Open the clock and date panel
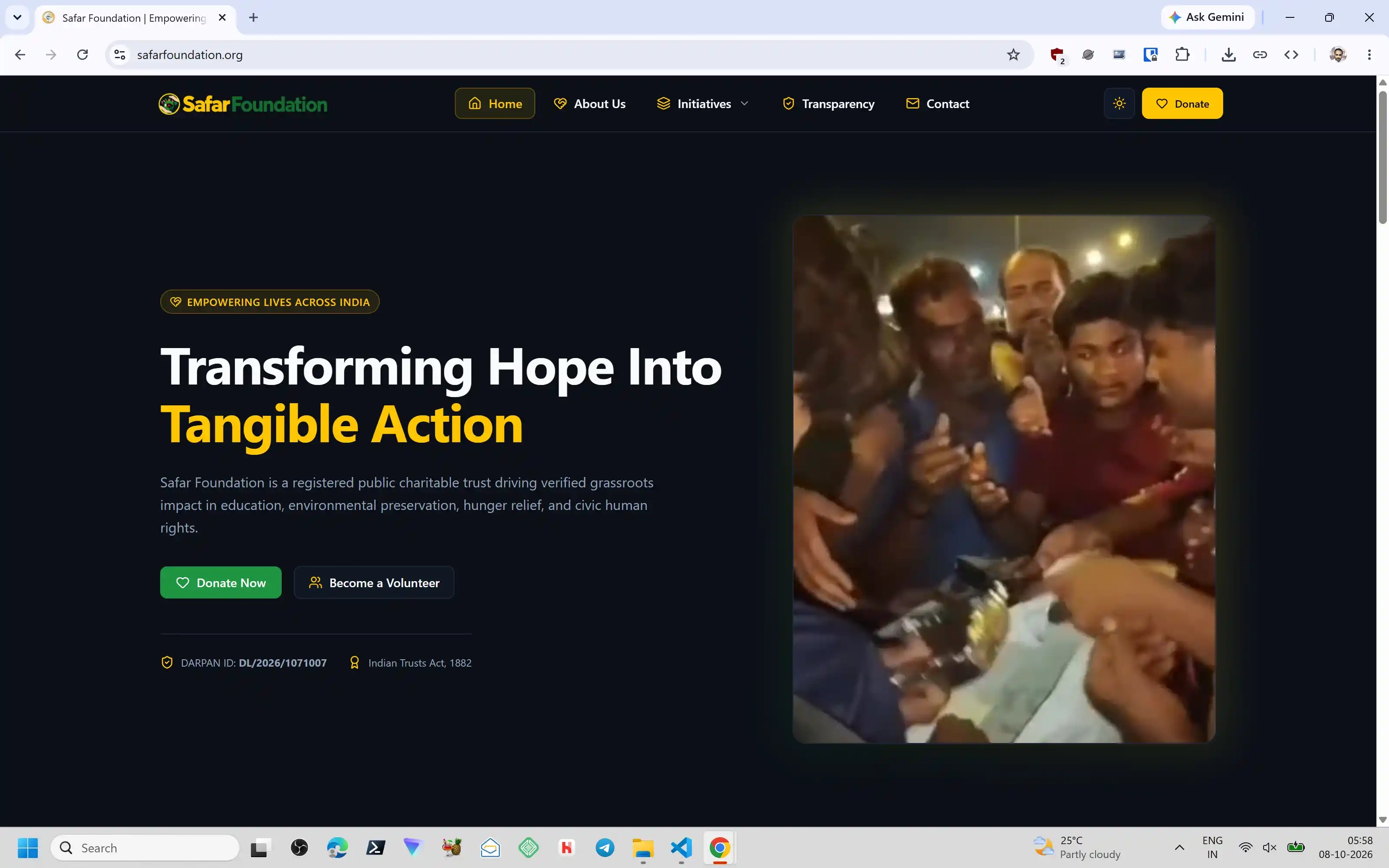The width and height of the screenshot is (1389, 868). [1346, 847]
